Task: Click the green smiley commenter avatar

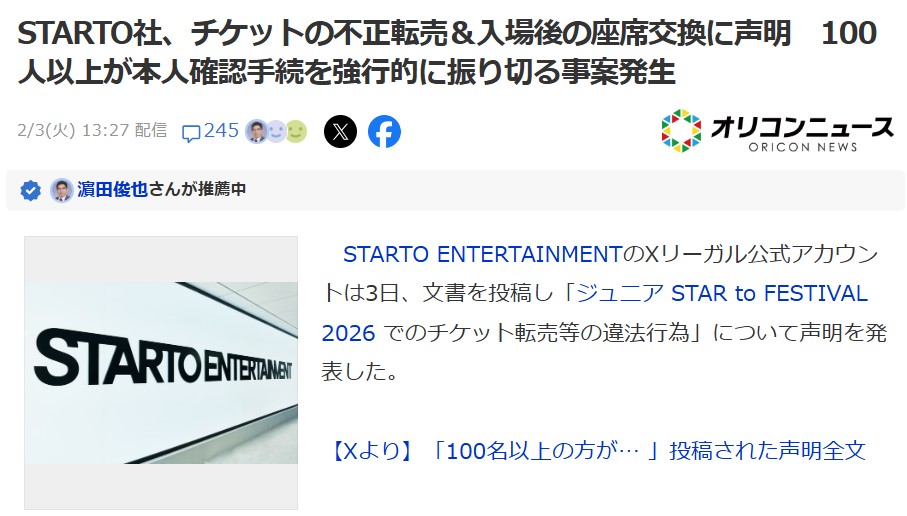Action: [296, 131]
